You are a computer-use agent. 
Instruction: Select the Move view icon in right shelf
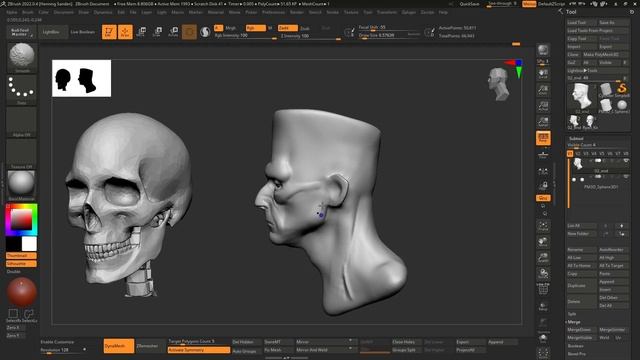pyautogui.click(x=543, y=242)
